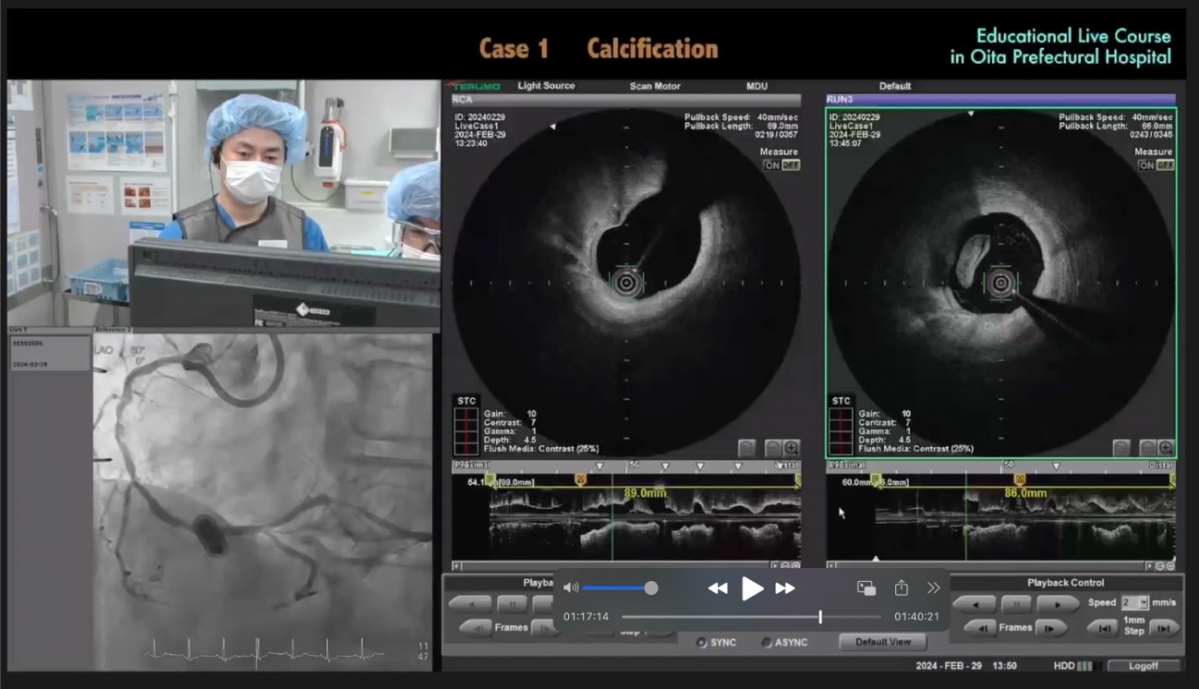Viewport: 1199px width, 689px height.
Task: Click the right scroll arrow under the RUN3 longitudinal view
Action: tap(1149, 566)
